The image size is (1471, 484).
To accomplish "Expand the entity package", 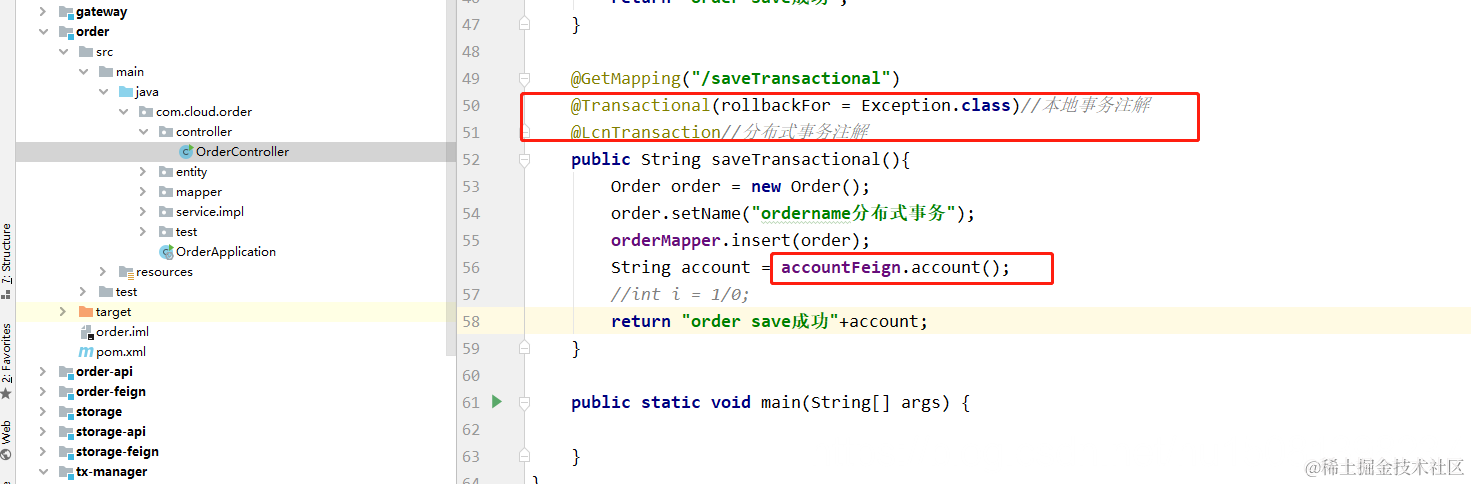I will [143, 172].
